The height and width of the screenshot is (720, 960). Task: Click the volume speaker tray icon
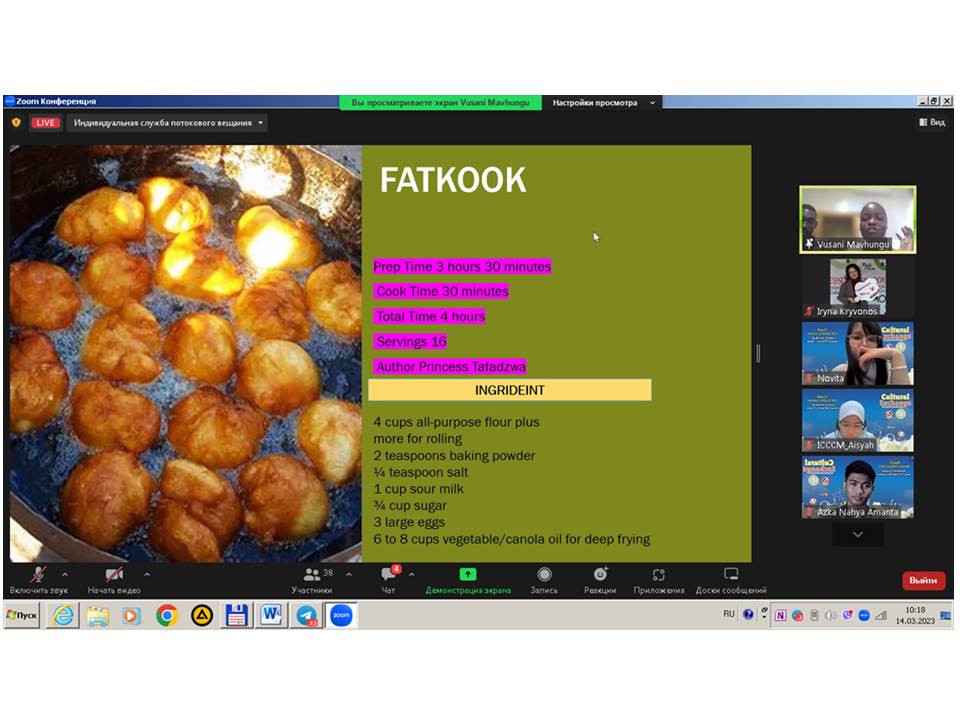[x=830, y=615]
